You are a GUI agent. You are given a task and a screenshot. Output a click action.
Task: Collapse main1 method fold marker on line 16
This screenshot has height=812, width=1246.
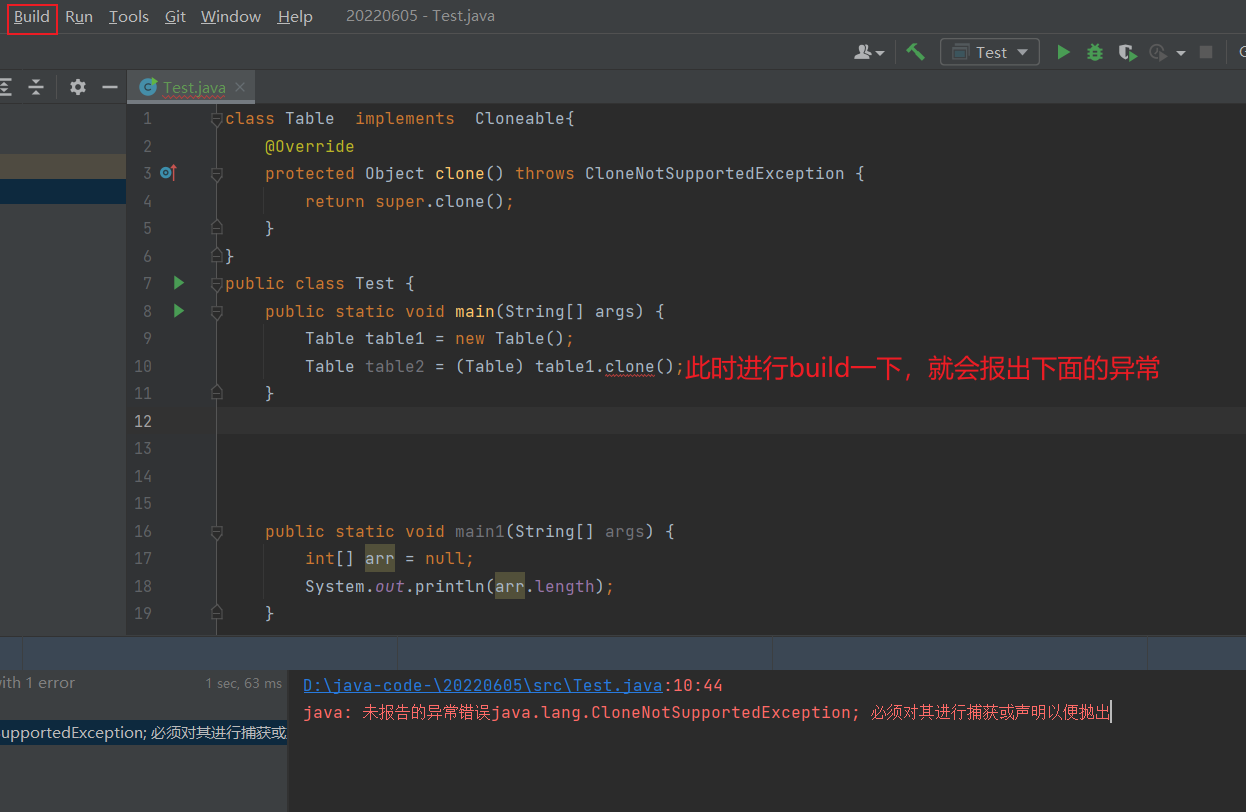216,531
